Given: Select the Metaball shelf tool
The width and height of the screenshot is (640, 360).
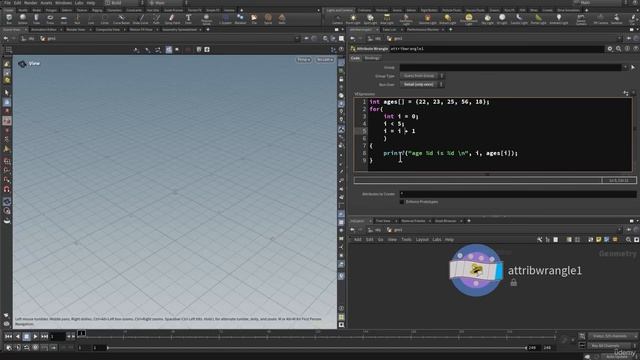Looking at the screenshot, I should point(240,19).
